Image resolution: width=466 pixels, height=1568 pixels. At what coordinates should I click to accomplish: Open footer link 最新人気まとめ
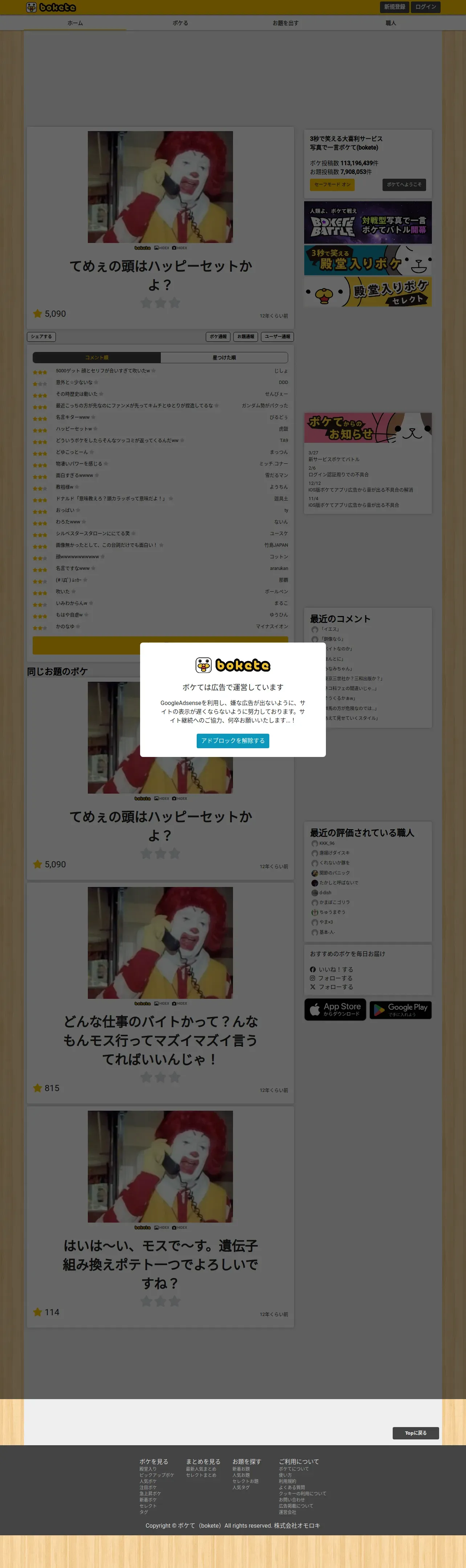pyautogui.click(x=201, y=1469)
